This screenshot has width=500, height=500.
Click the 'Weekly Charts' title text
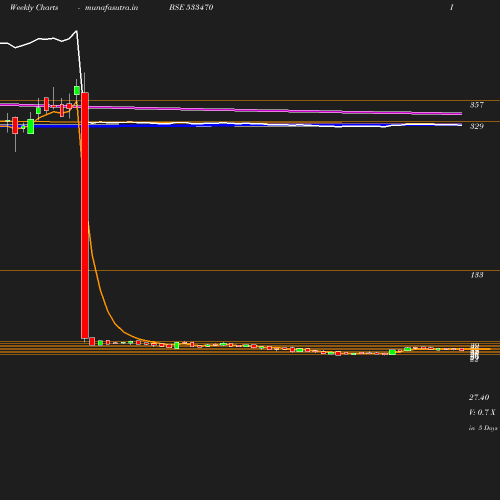pos(34,8)
